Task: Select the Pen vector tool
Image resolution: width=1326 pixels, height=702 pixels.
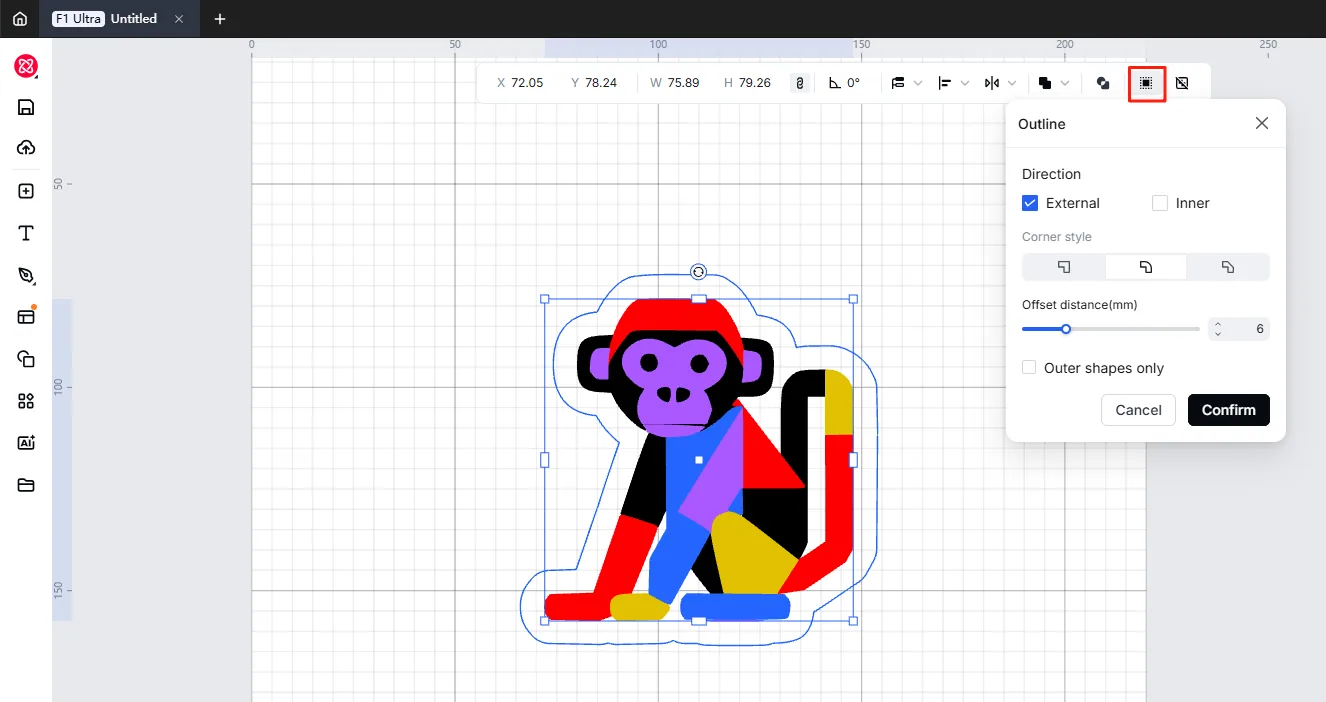Action: 26,275
